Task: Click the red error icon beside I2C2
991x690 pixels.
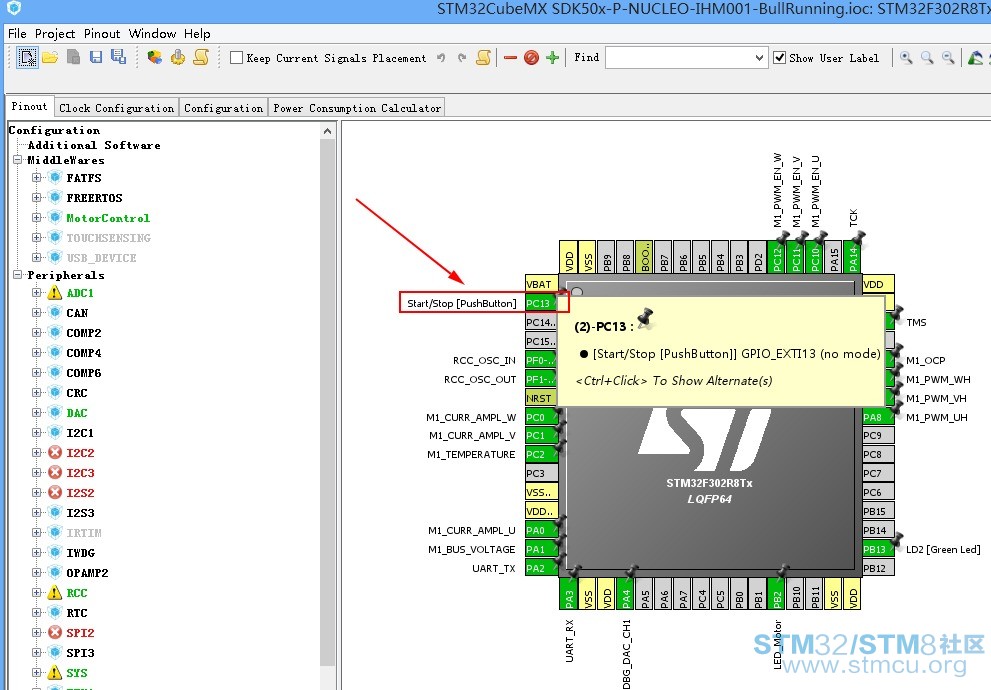Action: coord(55,452)
